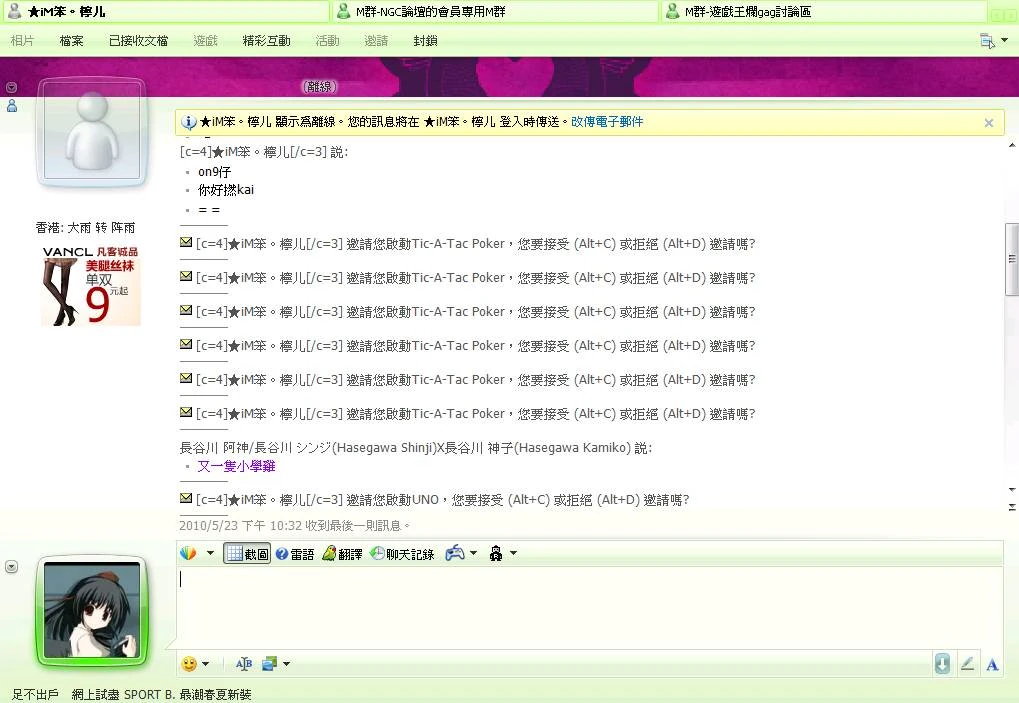Open the 翻譯 translate tool
Image resolution: width=1019 pixels, height=703 pixels.
tap(342, 554)
